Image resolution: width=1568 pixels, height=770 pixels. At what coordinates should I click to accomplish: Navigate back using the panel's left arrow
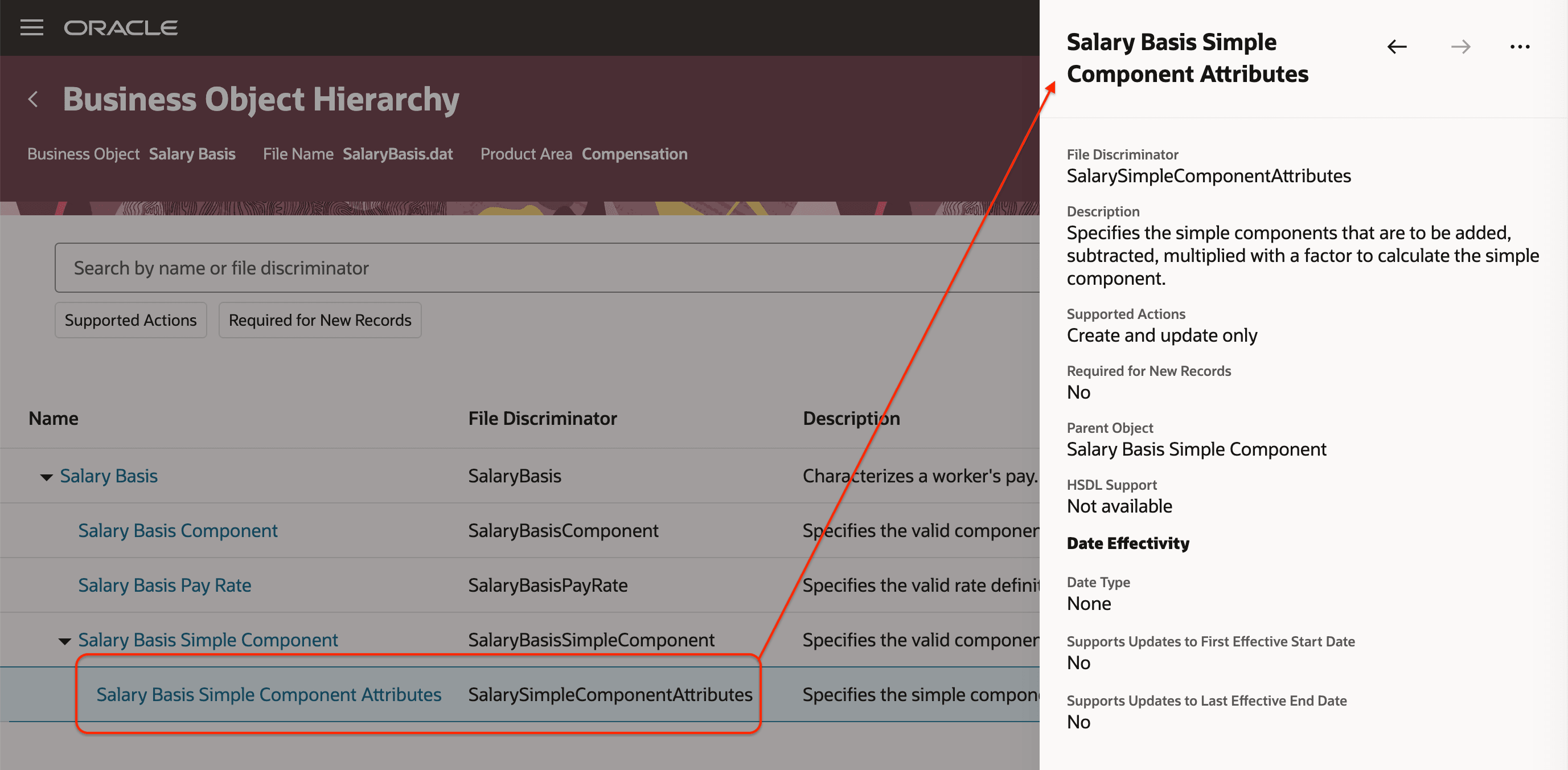[x=1397, y=46]
